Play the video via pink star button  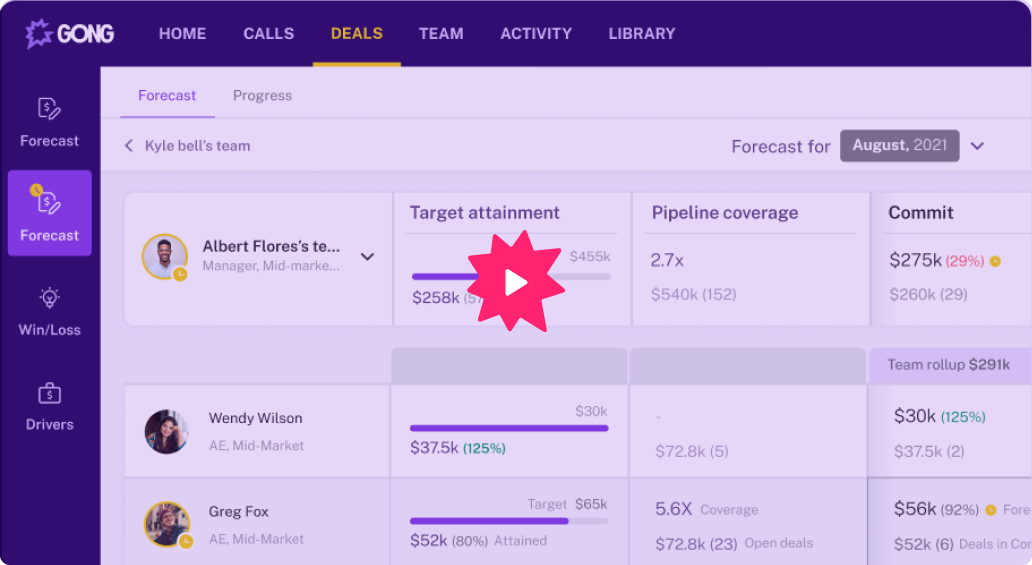[516, 282]
